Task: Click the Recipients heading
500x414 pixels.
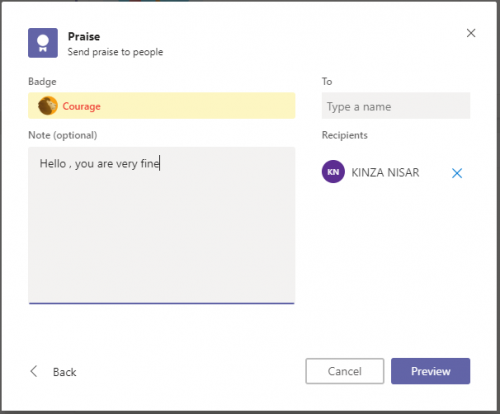Action: click(345, 135)
